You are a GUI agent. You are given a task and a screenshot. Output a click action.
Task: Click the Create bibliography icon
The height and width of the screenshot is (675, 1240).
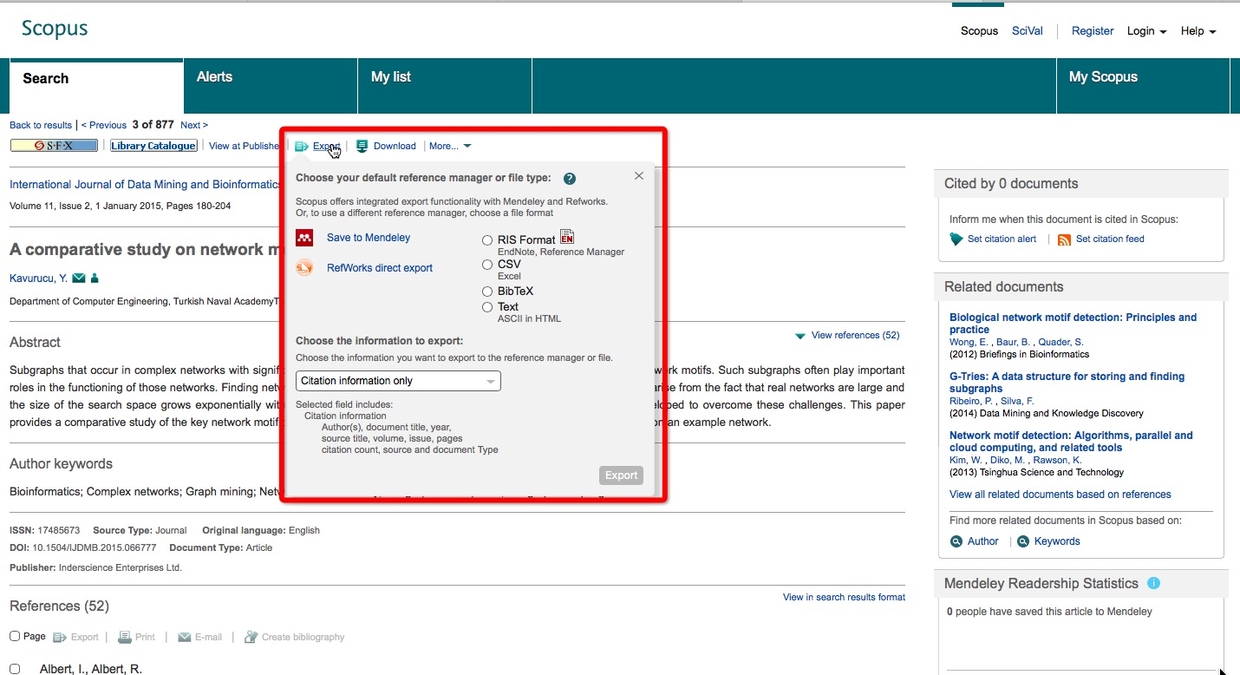click(x=251, y=637)
